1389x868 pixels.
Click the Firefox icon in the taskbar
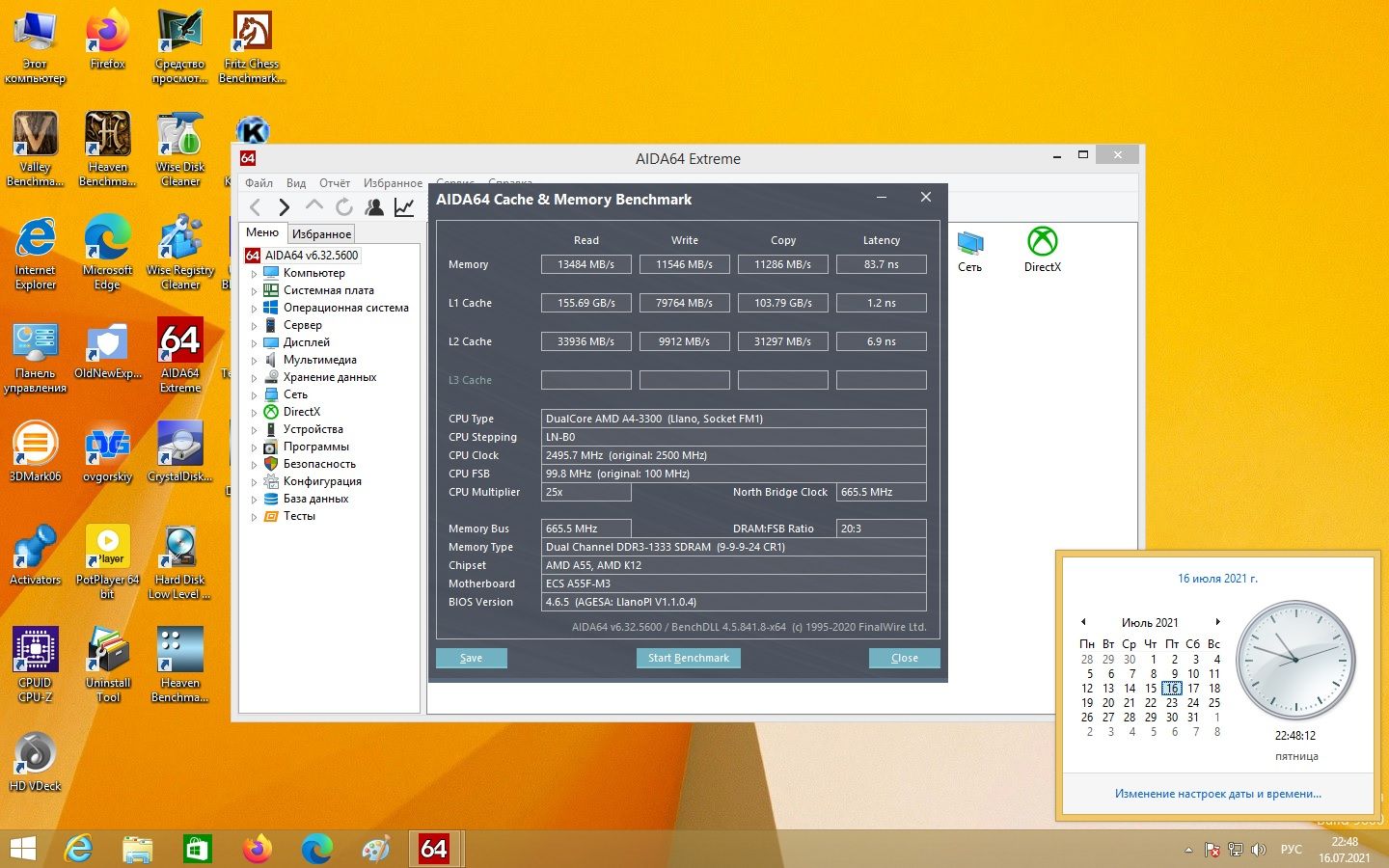coord(257,849)
